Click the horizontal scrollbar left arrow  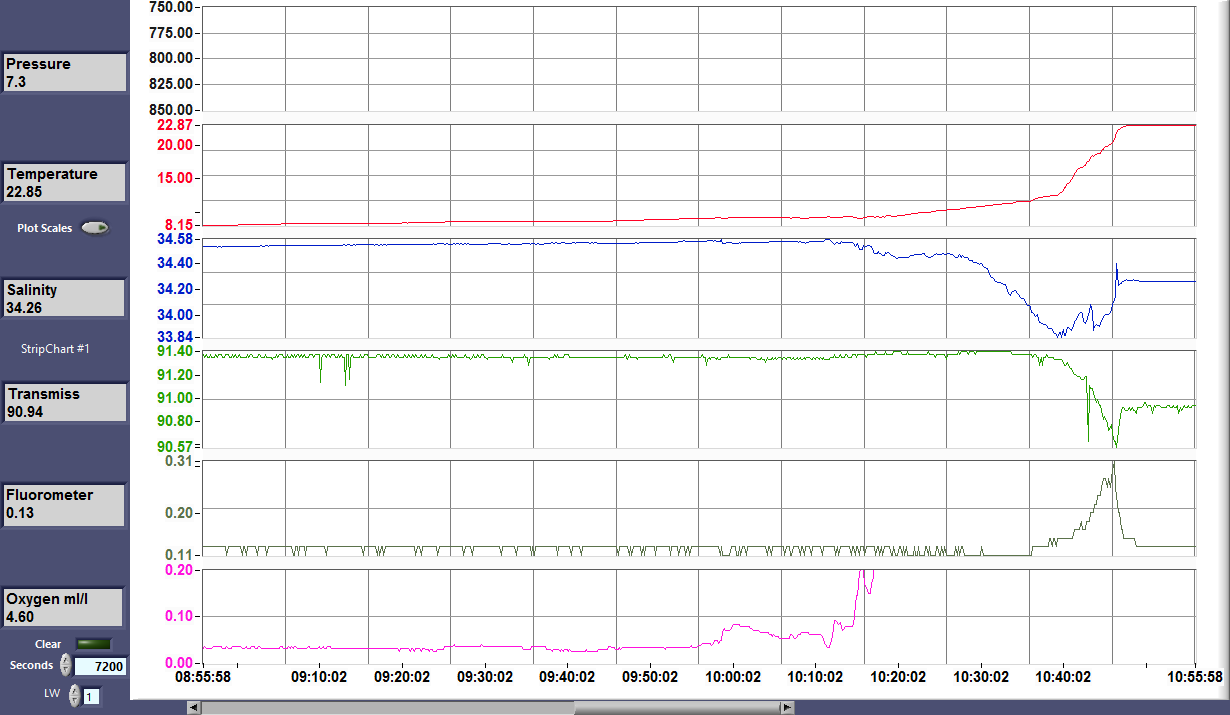pyautogui.click(x=194, y=707)
